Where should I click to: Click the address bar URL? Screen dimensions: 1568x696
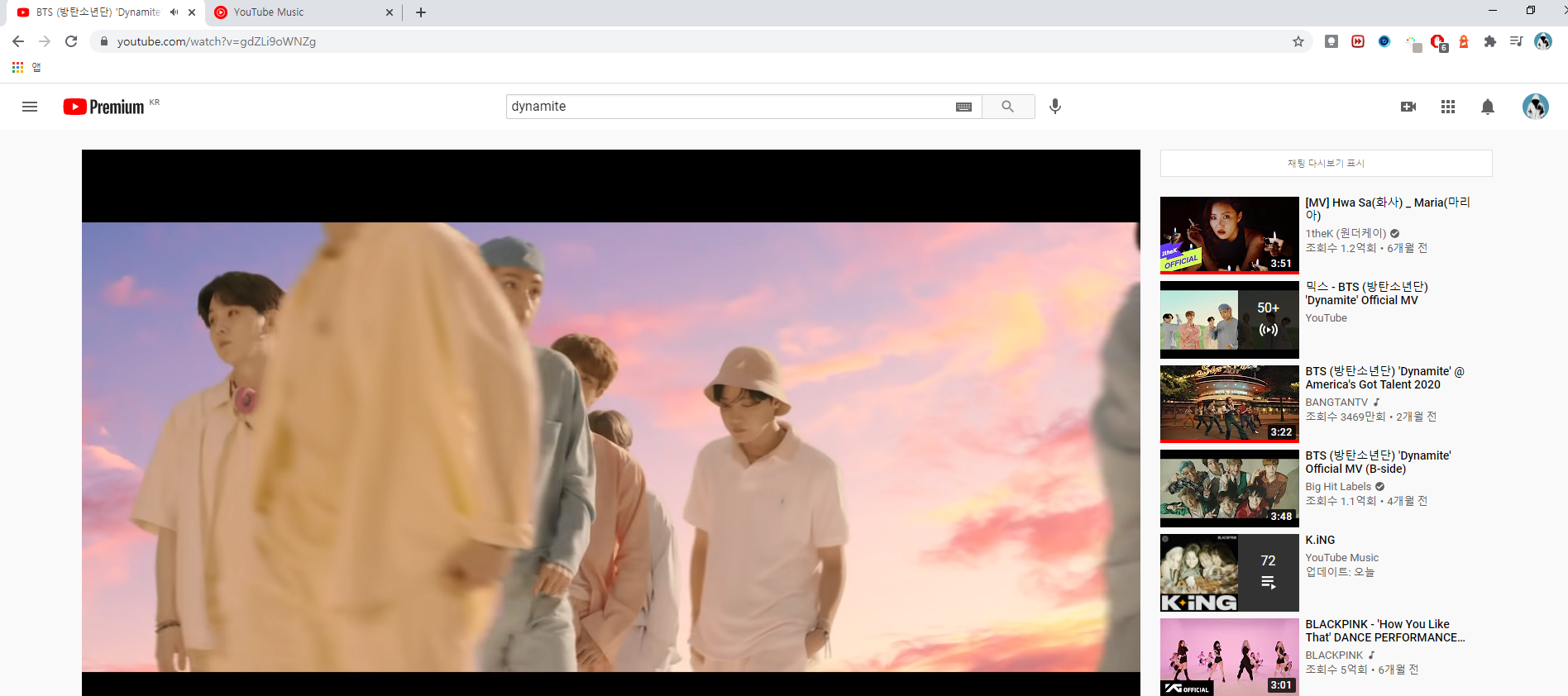tap(217, 41)
